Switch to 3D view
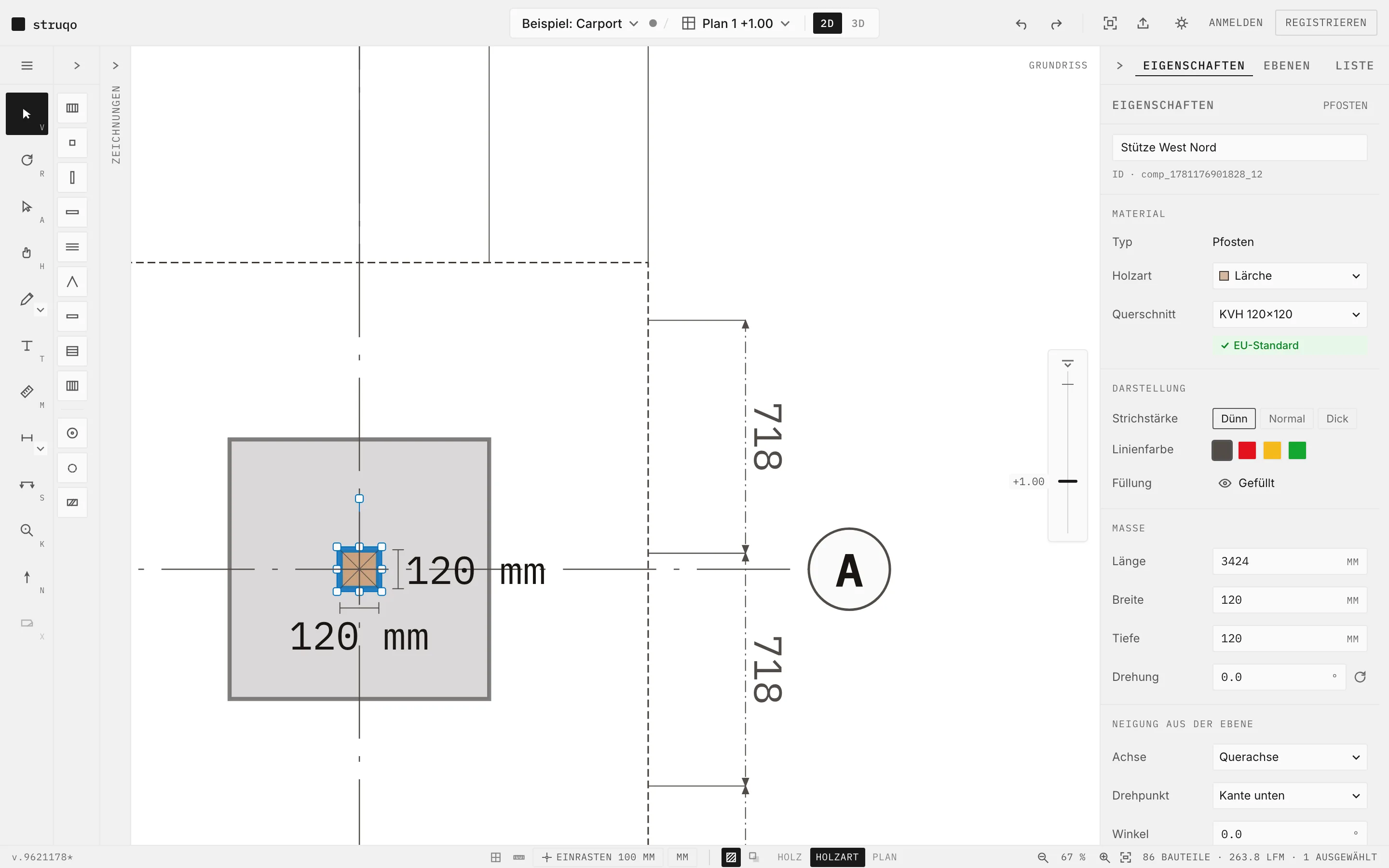 click(858, 24)
